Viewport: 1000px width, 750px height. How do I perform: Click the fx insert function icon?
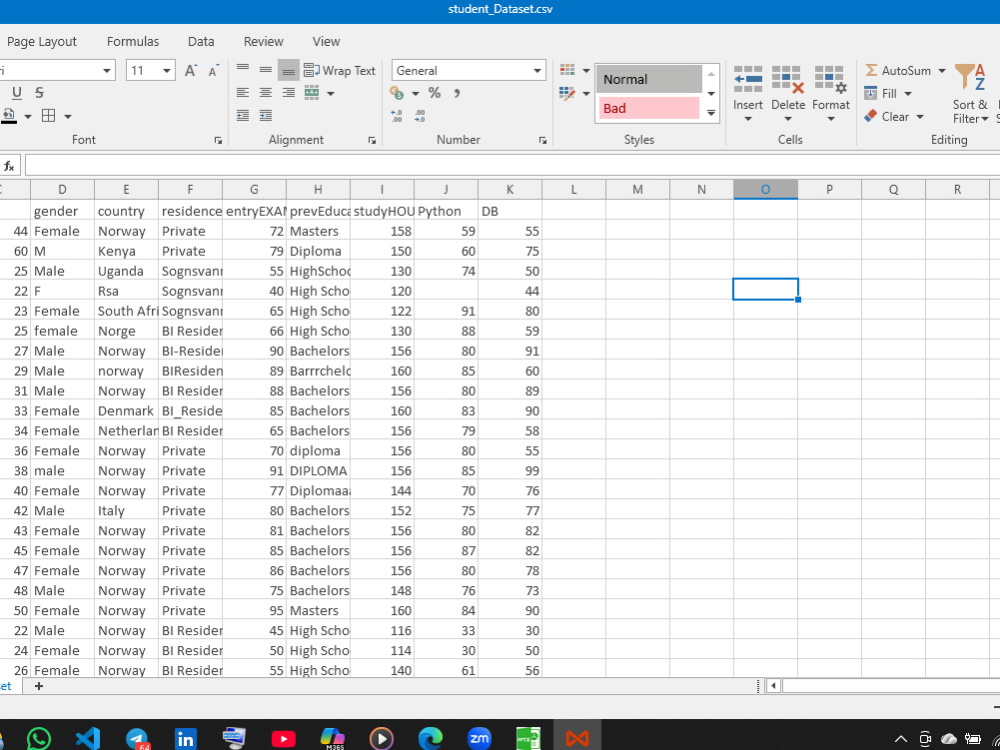[9, 166]
